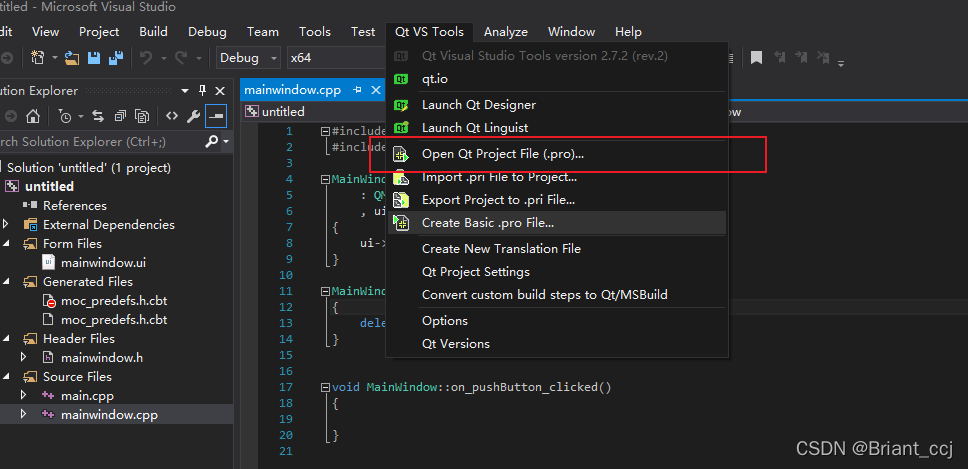Open search options dropdown in Solution Explorer
This screenshot has width=968, height=469.
pyautogui.click(x=226, y=141)
